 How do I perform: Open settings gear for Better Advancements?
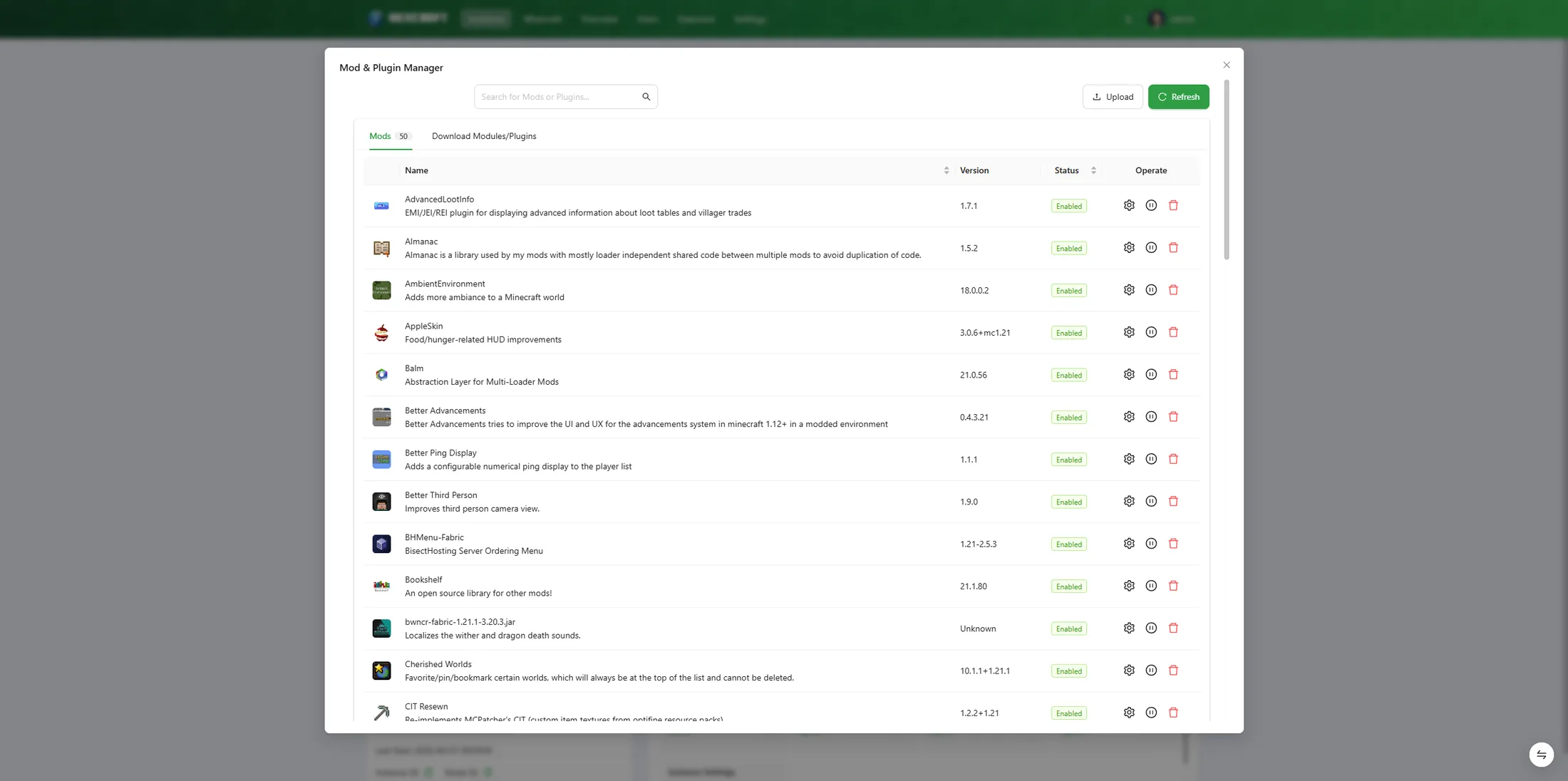point(1129,417)
